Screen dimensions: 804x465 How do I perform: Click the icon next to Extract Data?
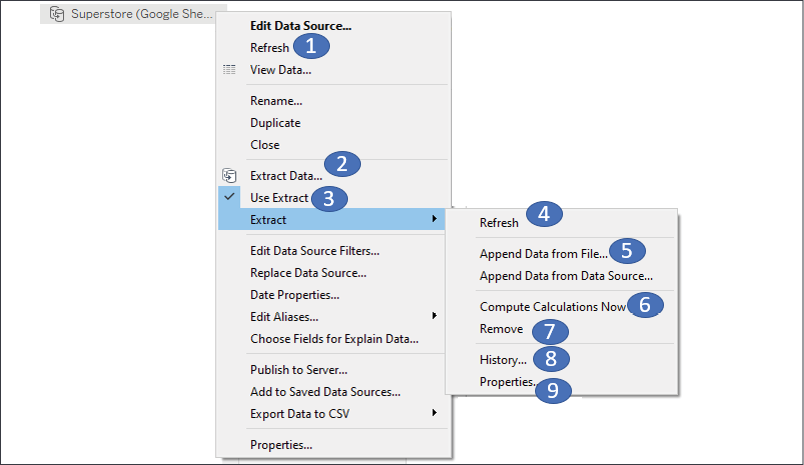[230, 176]
